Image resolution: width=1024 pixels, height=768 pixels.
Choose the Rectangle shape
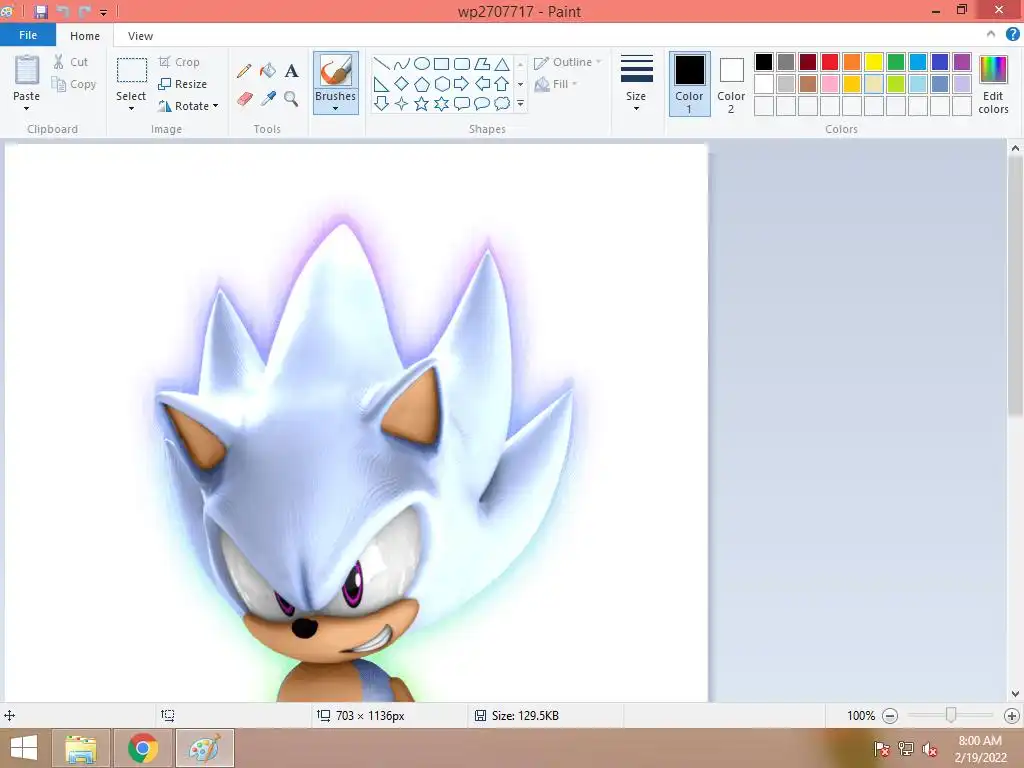pyautogui.click(x=441, y=63)
